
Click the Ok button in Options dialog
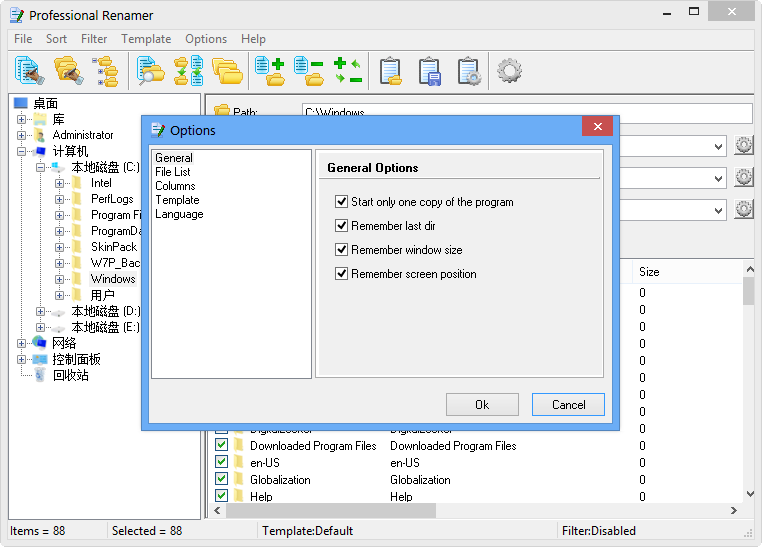point(482,405)
